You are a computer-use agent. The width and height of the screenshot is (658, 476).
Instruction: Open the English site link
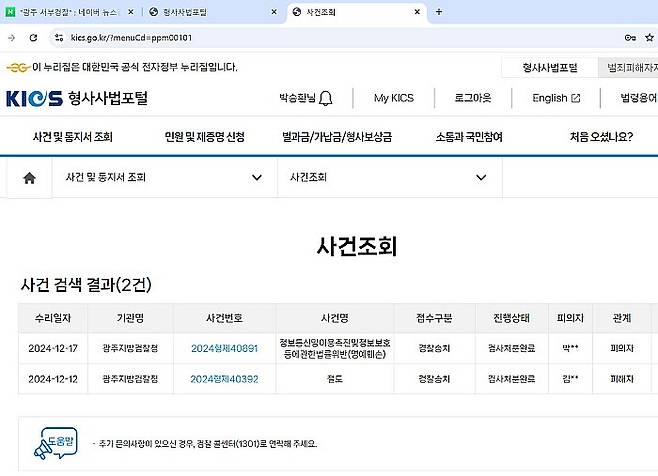click(556, 98)
